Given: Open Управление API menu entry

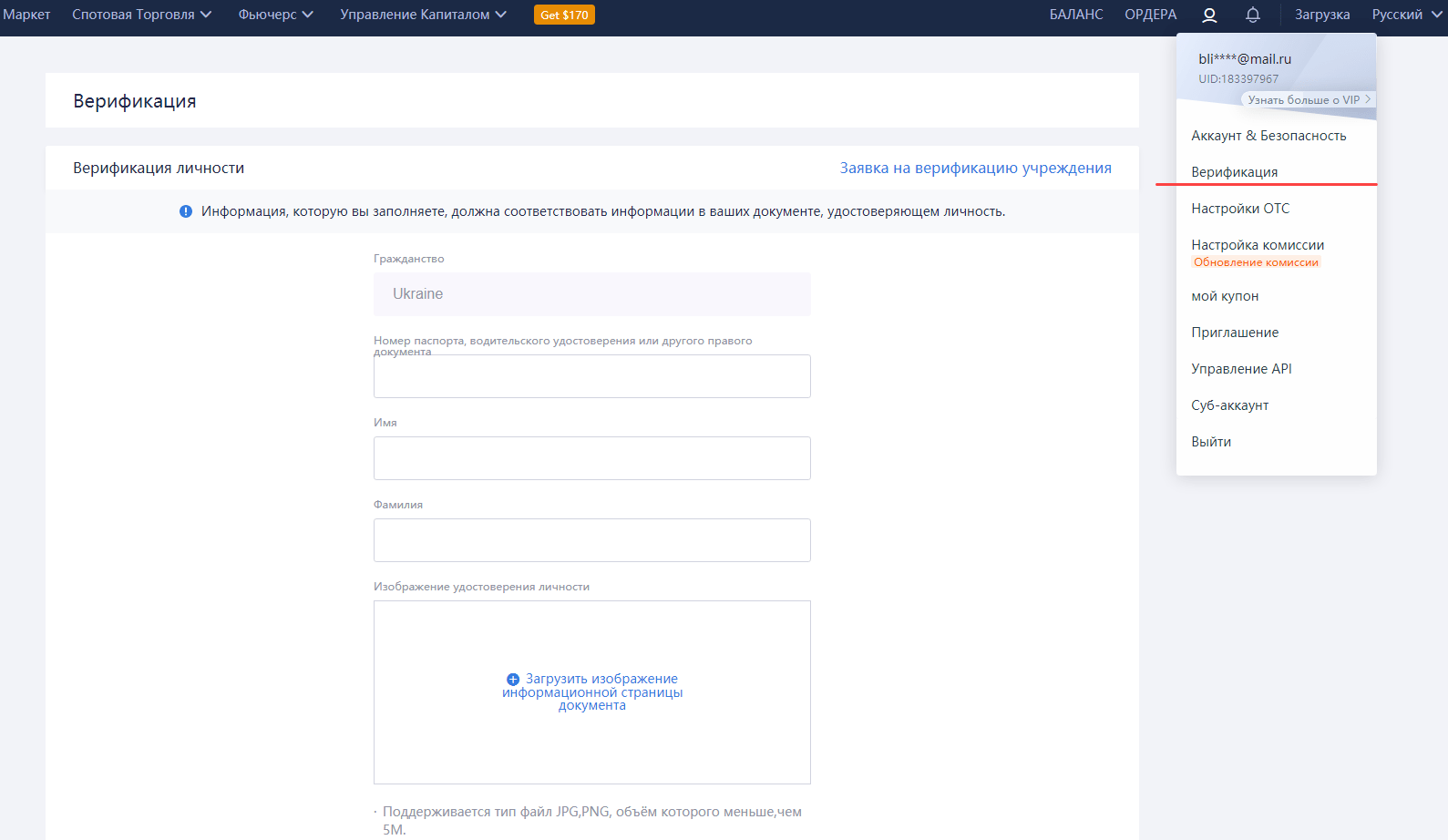Looking at the screenshot, I should click(1241, 369).
